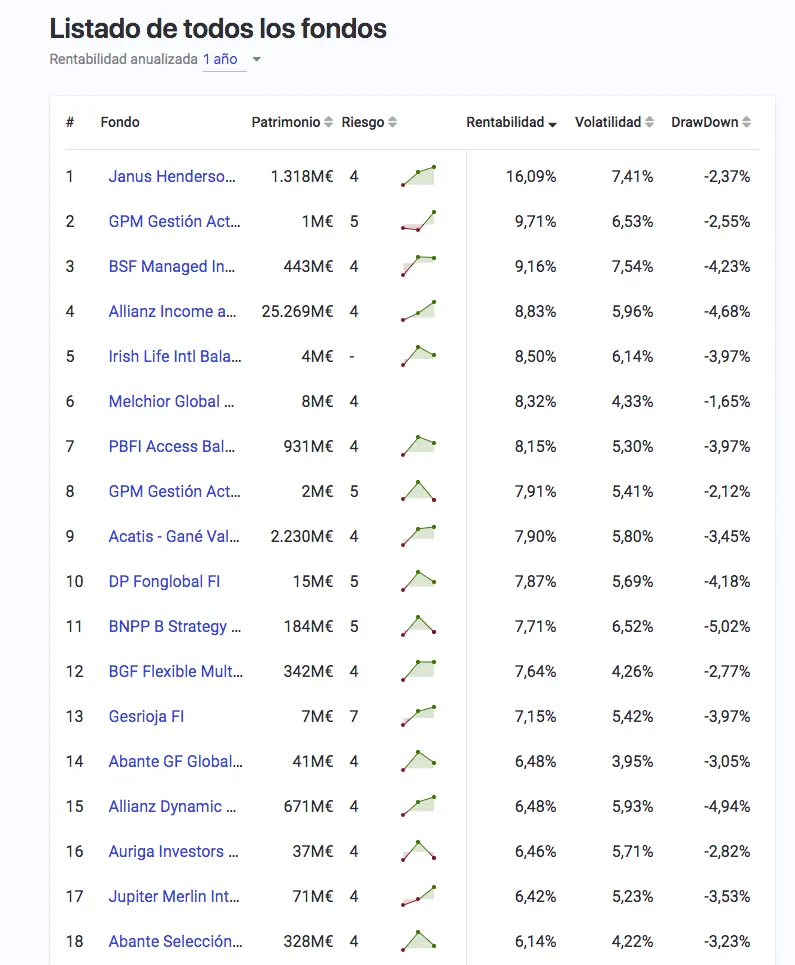The height and width of the screenshot is (965, 795).
Task: Open the Irish Life Intl Balanced fund
Action: pos(175,356)
